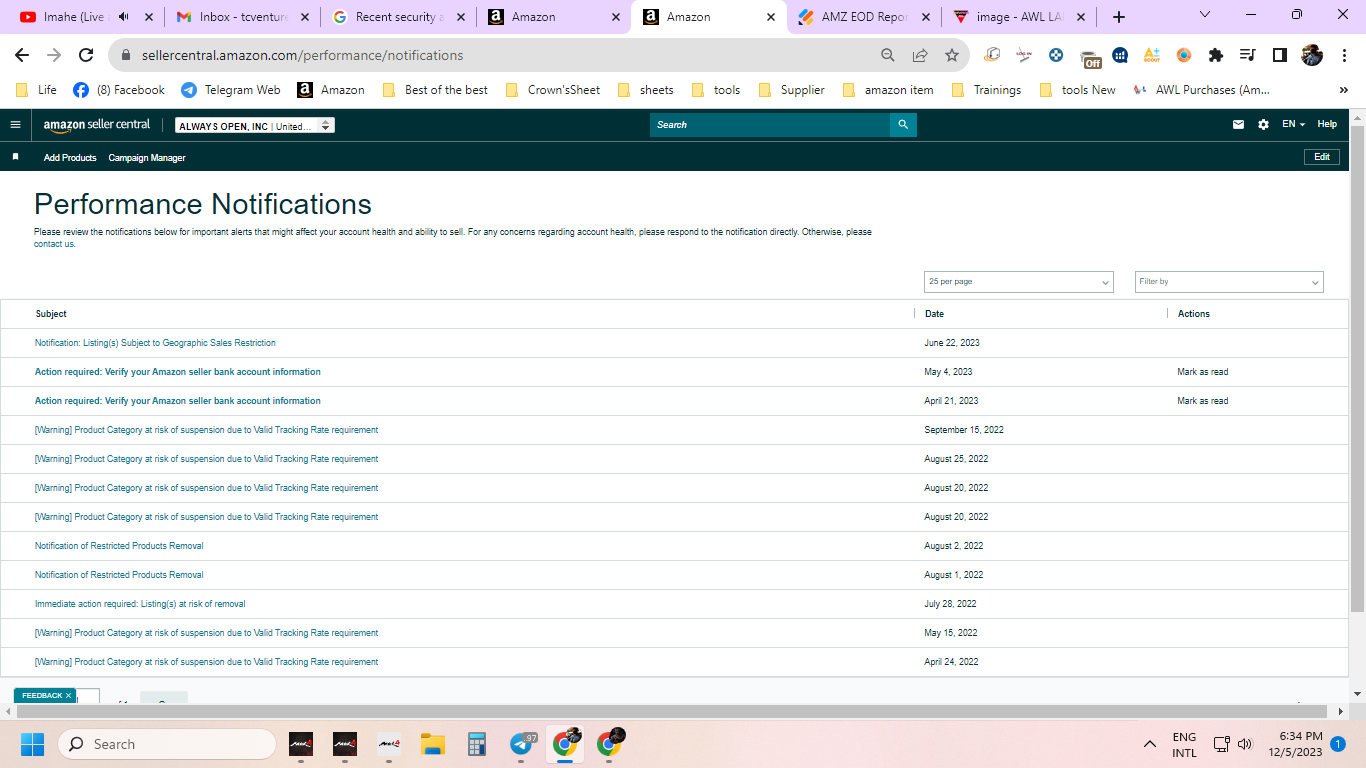Open the September 15, 2022 Valid Tracking Rate warning

tap(207, 430)
